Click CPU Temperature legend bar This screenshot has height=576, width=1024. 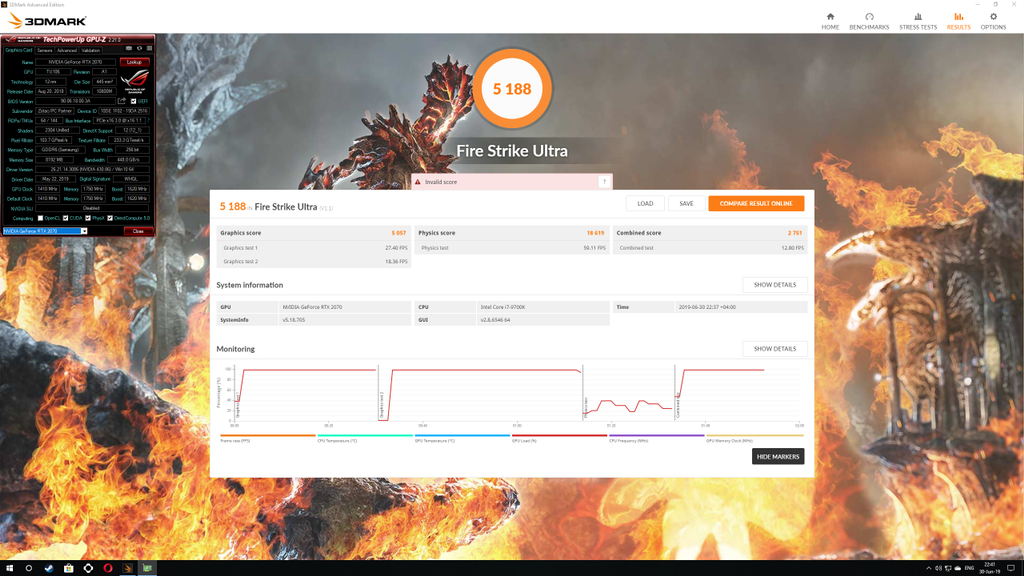pos(365,436)
